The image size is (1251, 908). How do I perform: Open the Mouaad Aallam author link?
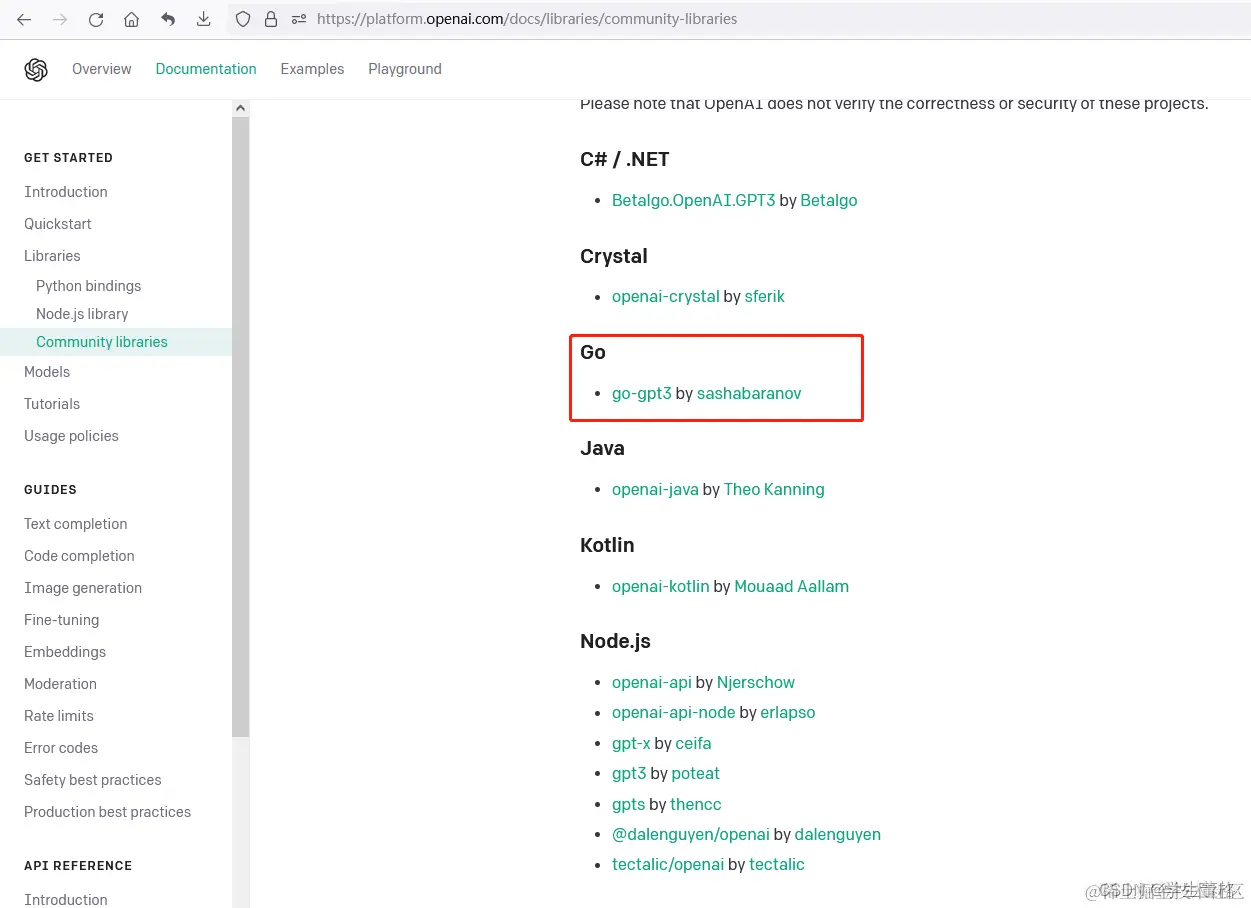coord(792,586)
